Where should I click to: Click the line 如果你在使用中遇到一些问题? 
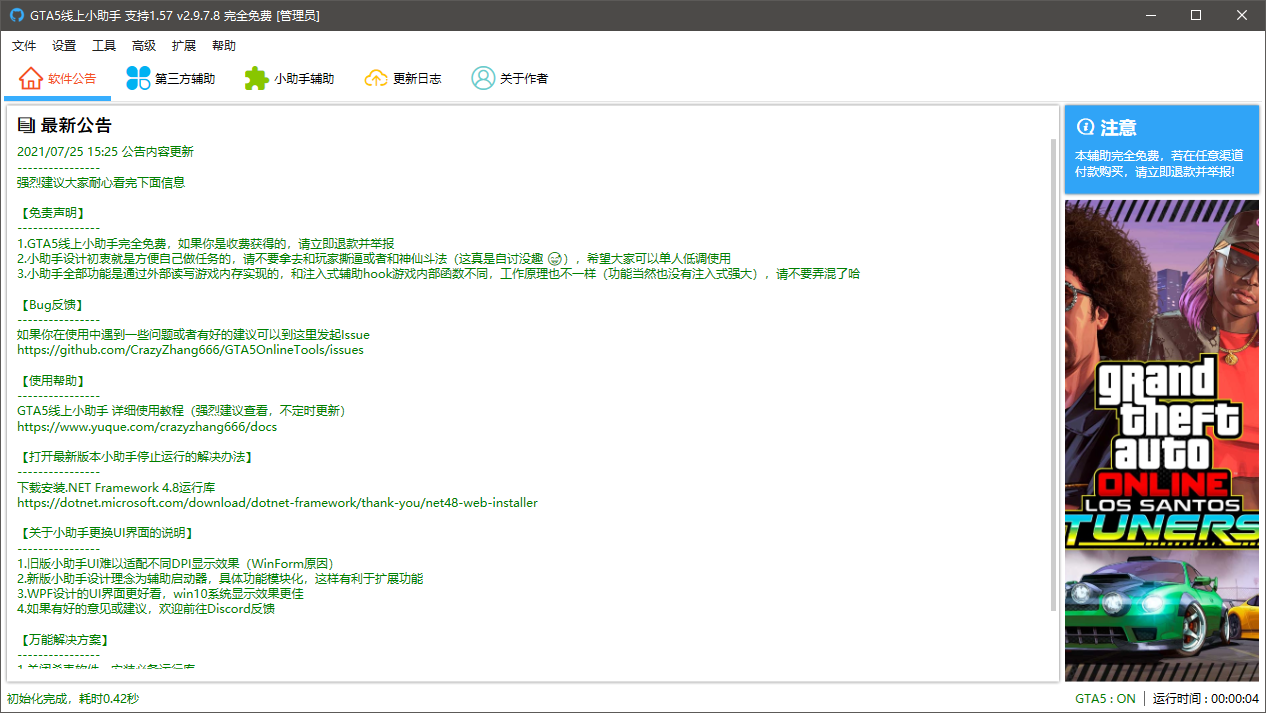(193, 335)
